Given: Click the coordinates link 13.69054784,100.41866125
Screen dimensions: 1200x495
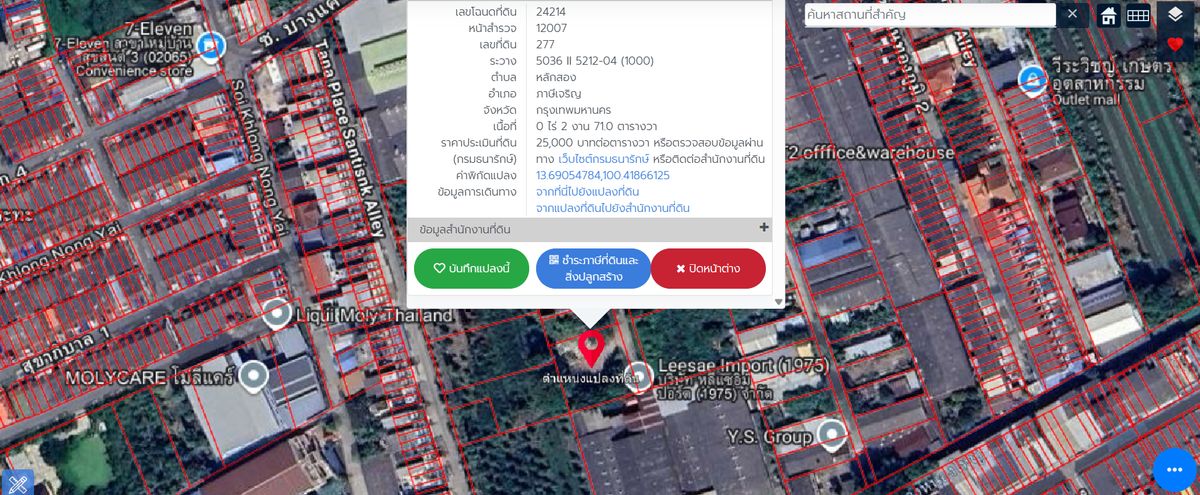Looking at the screenshot, I should (603, 175).
